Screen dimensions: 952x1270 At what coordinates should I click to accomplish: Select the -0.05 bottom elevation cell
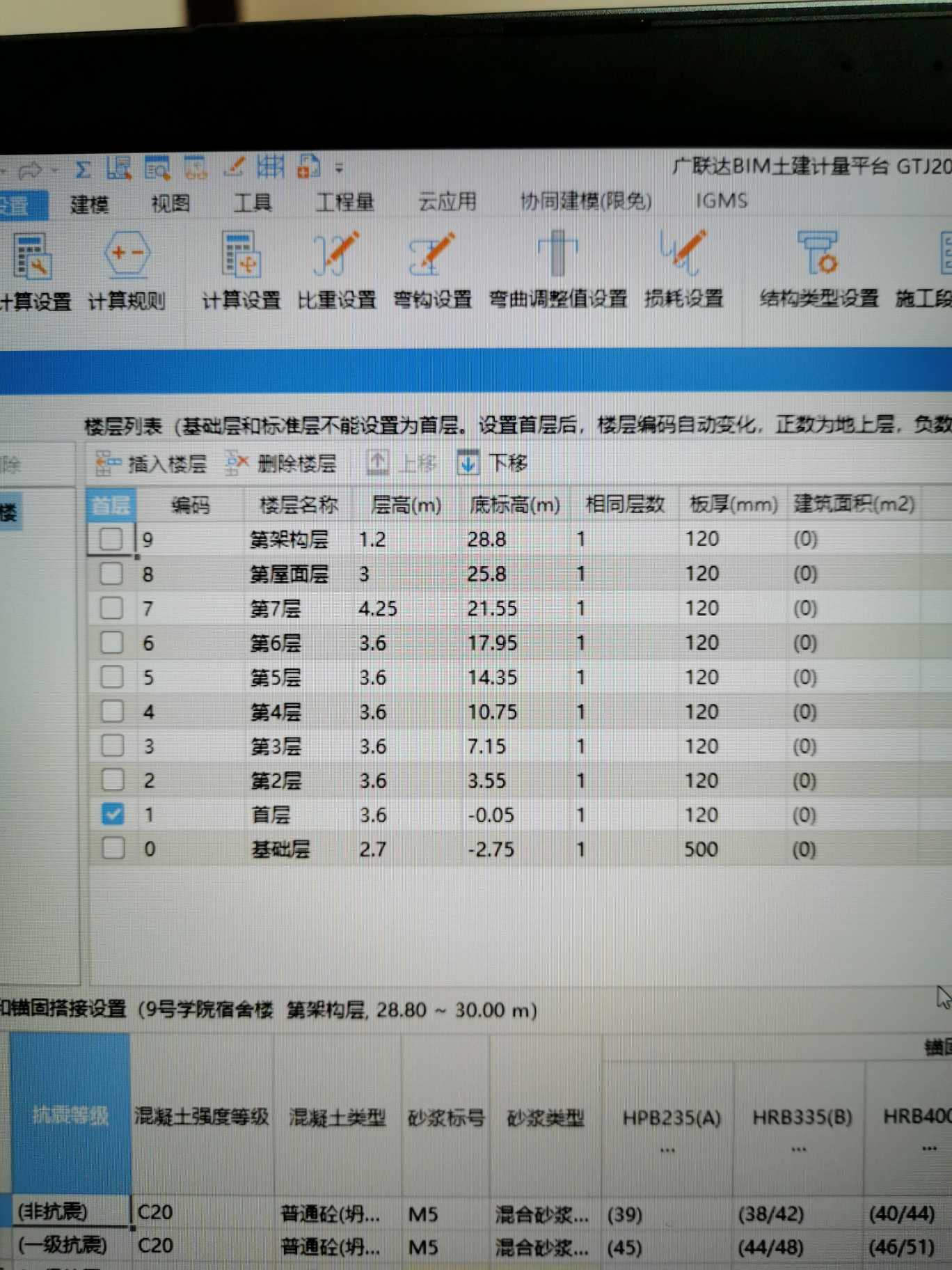pyautogui.click(x=515, y=815)
